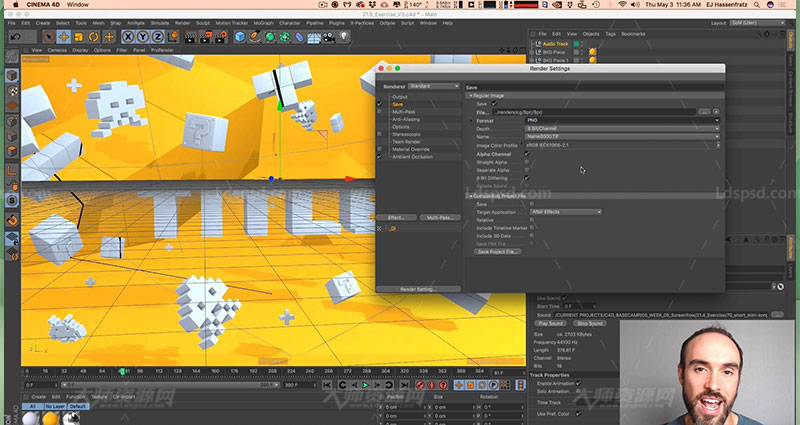This screenshot has height=425, width=800.
Task: Activate the Scale tool
Action: pyautogui.click(x=79, y=37)
